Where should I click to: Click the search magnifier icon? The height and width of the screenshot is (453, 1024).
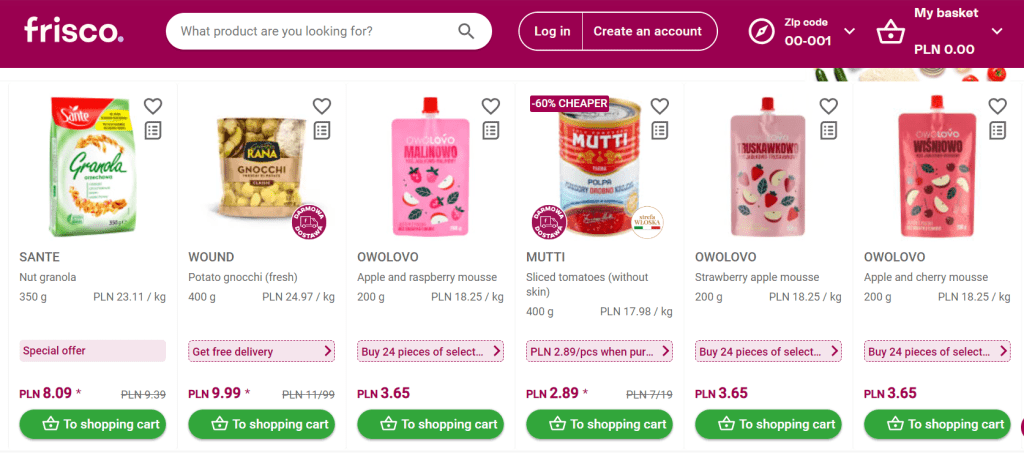[x=466, y=31]
